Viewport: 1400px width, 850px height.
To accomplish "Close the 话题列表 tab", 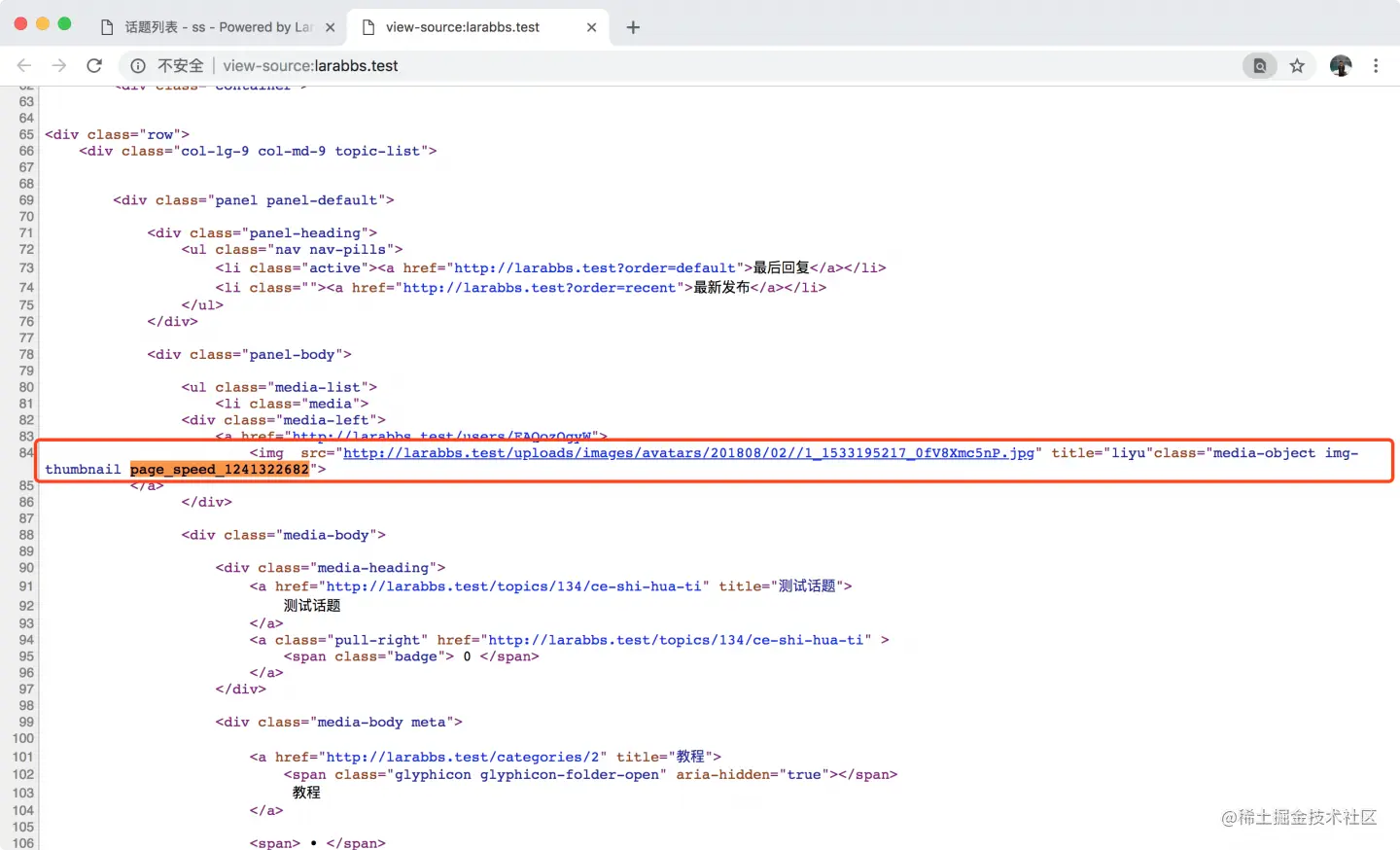I will tap(330, 27).
